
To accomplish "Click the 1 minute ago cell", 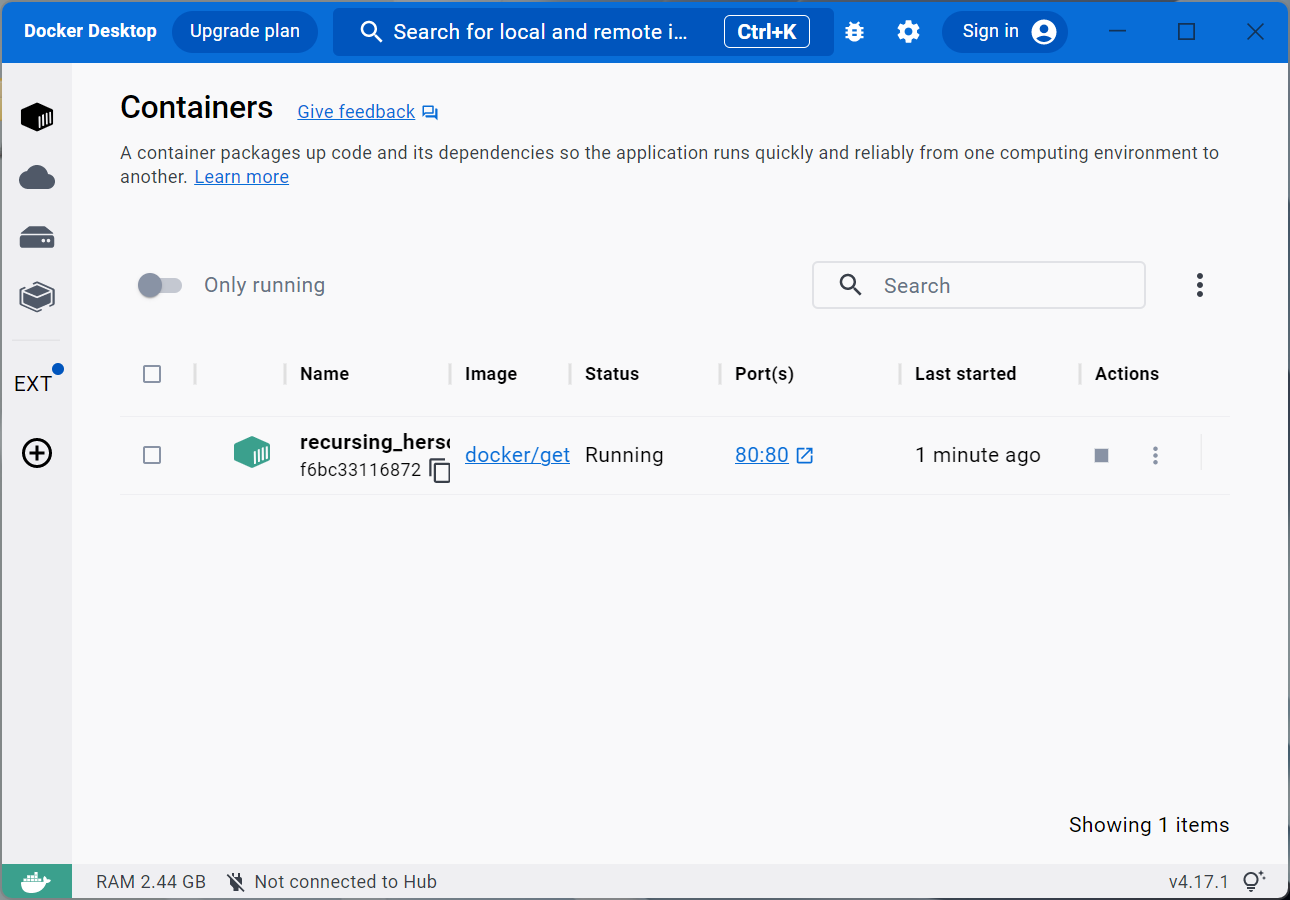I will [978, 455].
